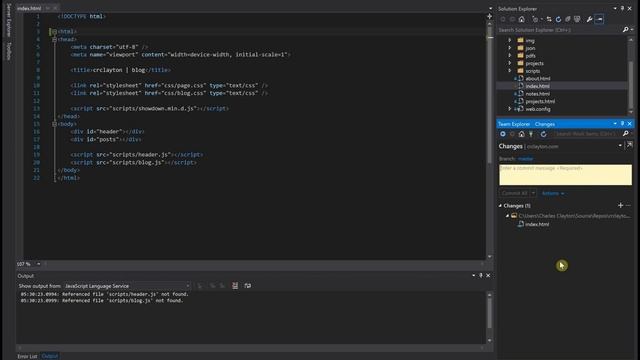Click the Search Work Items field

click(587, 134)
